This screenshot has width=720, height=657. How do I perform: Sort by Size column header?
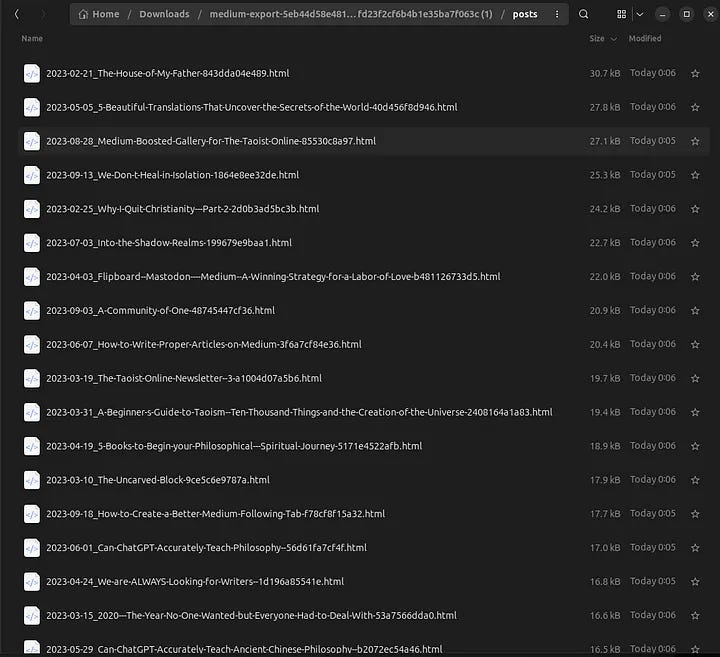click(x=602, y=39)
